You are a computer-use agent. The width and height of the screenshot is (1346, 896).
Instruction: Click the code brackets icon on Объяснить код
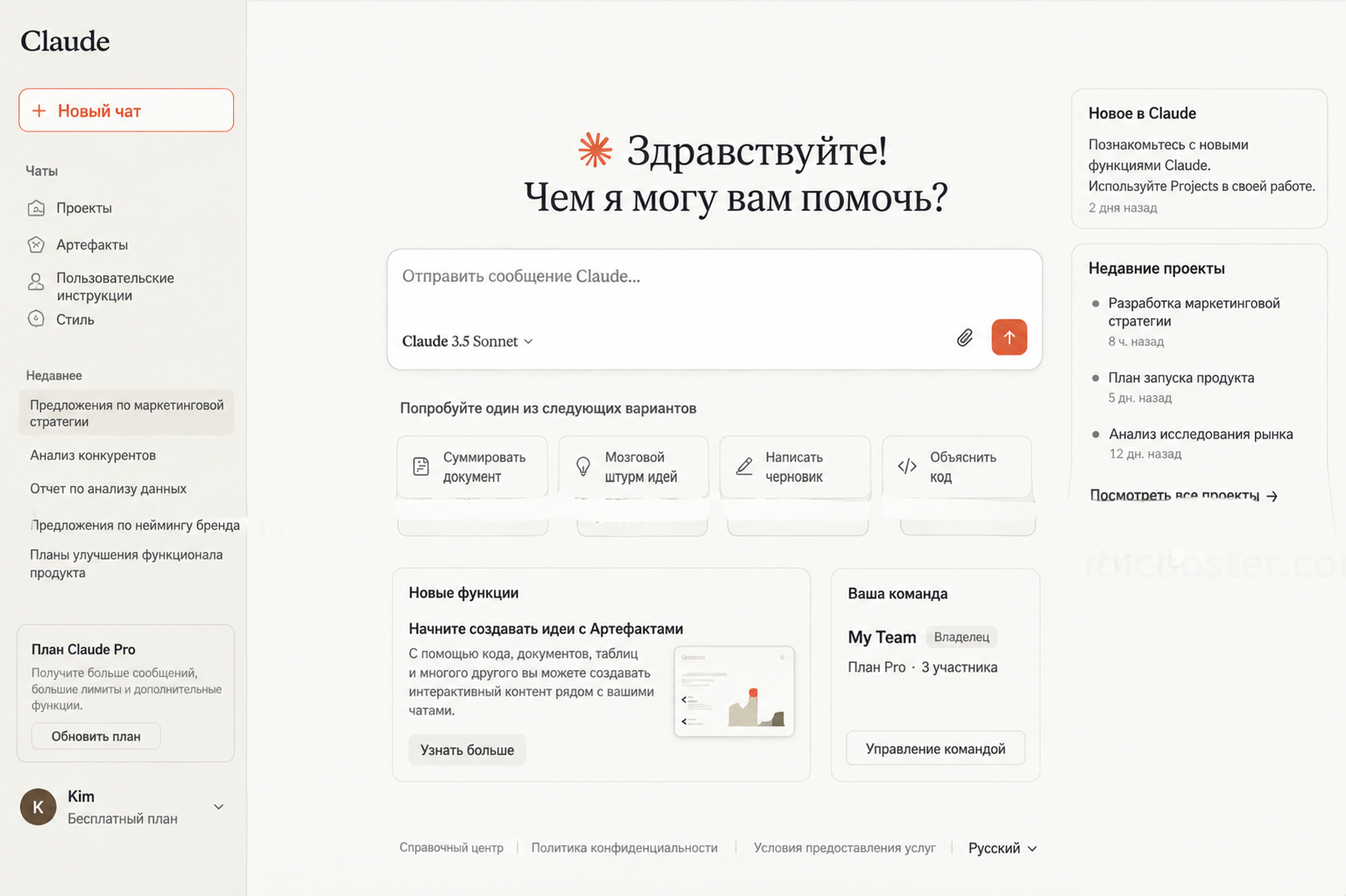pyautogui.click(x=907, y=466)
